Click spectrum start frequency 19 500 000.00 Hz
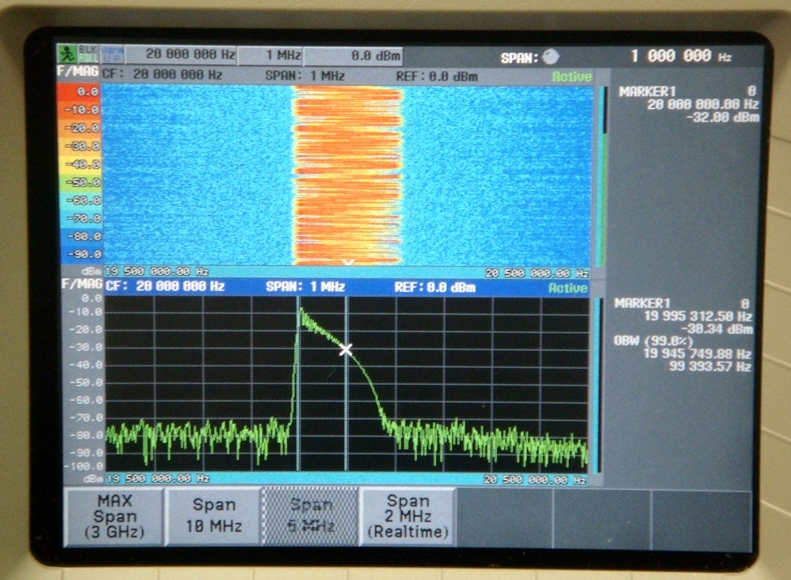This screenshot has height=580, width=791. (158, 478)
